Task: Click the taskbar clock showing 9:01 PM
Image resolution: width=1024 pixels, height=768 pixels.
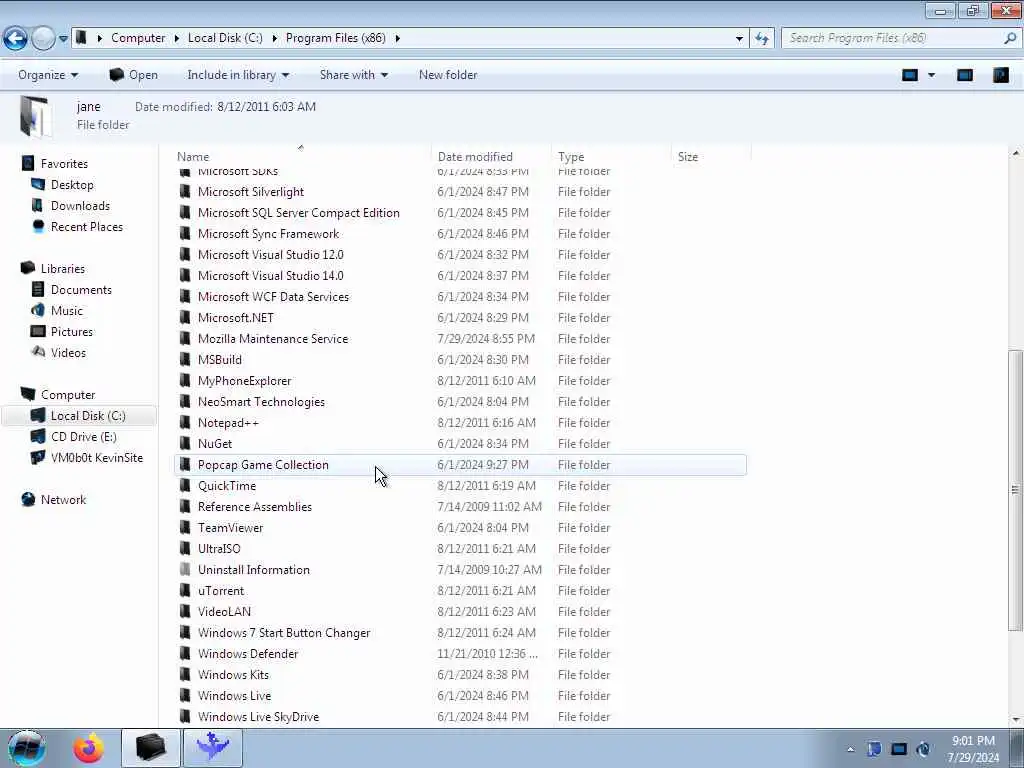Action: 973,749
